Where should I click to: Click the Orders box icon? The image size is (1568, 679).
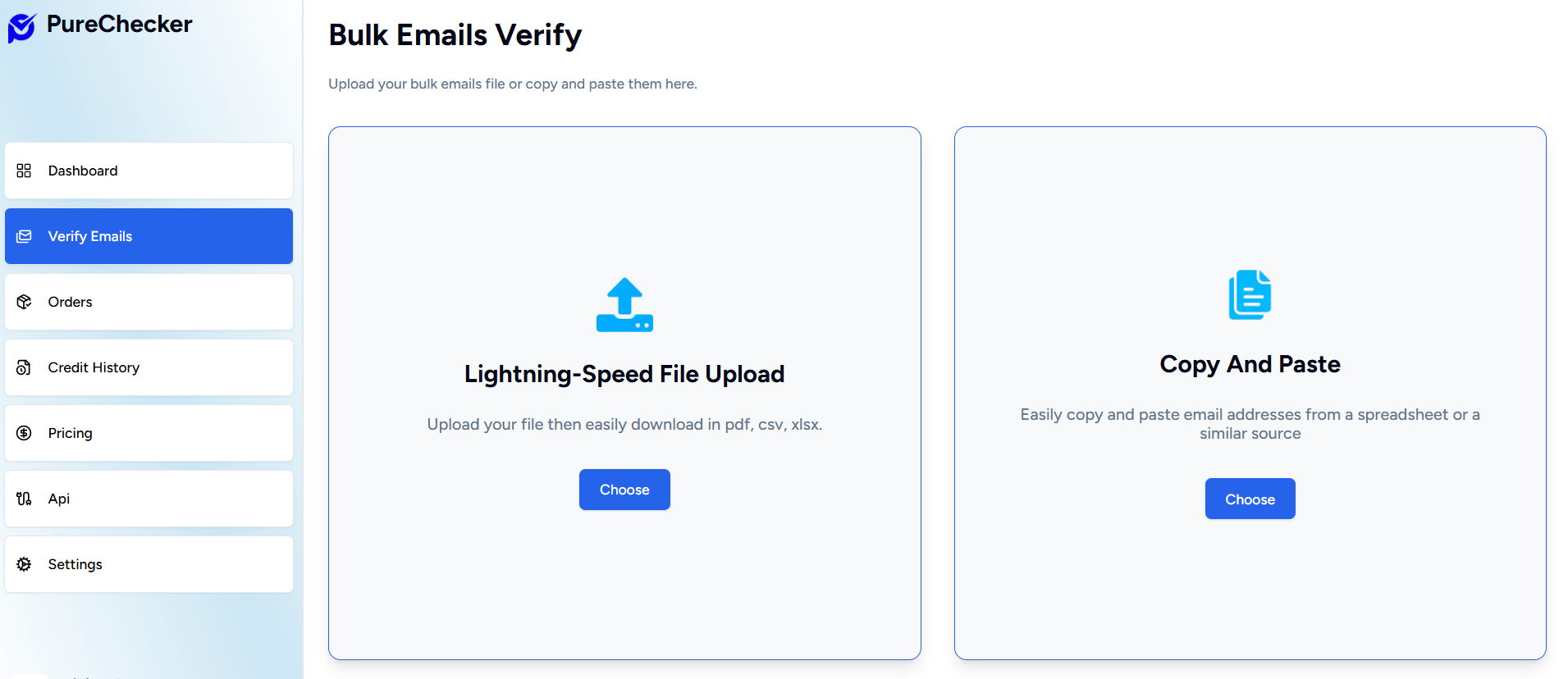(x=24, y=302)
